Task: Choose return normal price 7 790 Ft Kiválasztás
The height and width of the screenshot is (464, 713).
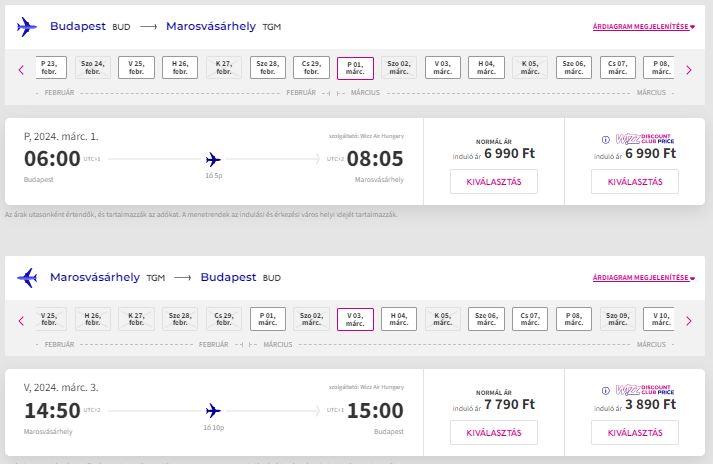Action: pyautogui.click(x=494, y=433)
